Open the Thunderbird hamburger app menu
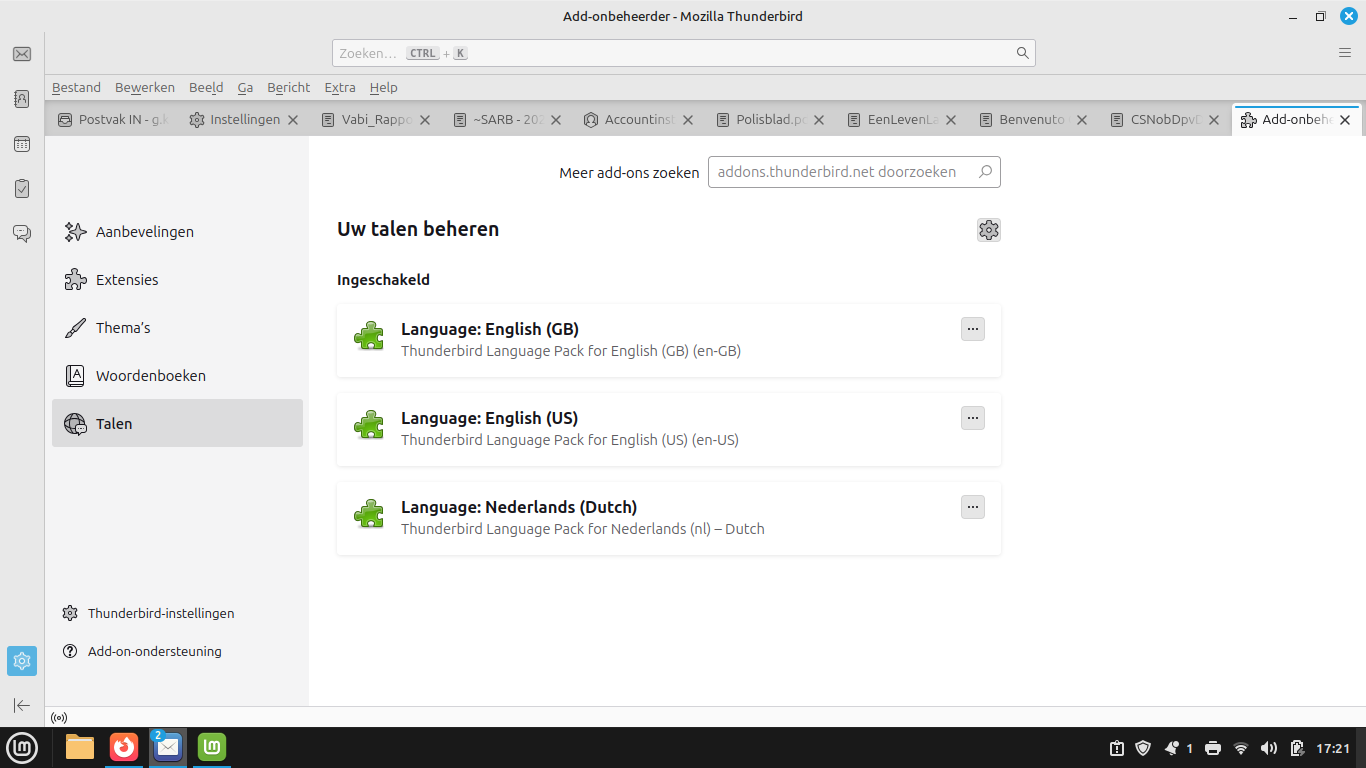The height and width of the screenshot is (768, 1366). [1345, 53]
